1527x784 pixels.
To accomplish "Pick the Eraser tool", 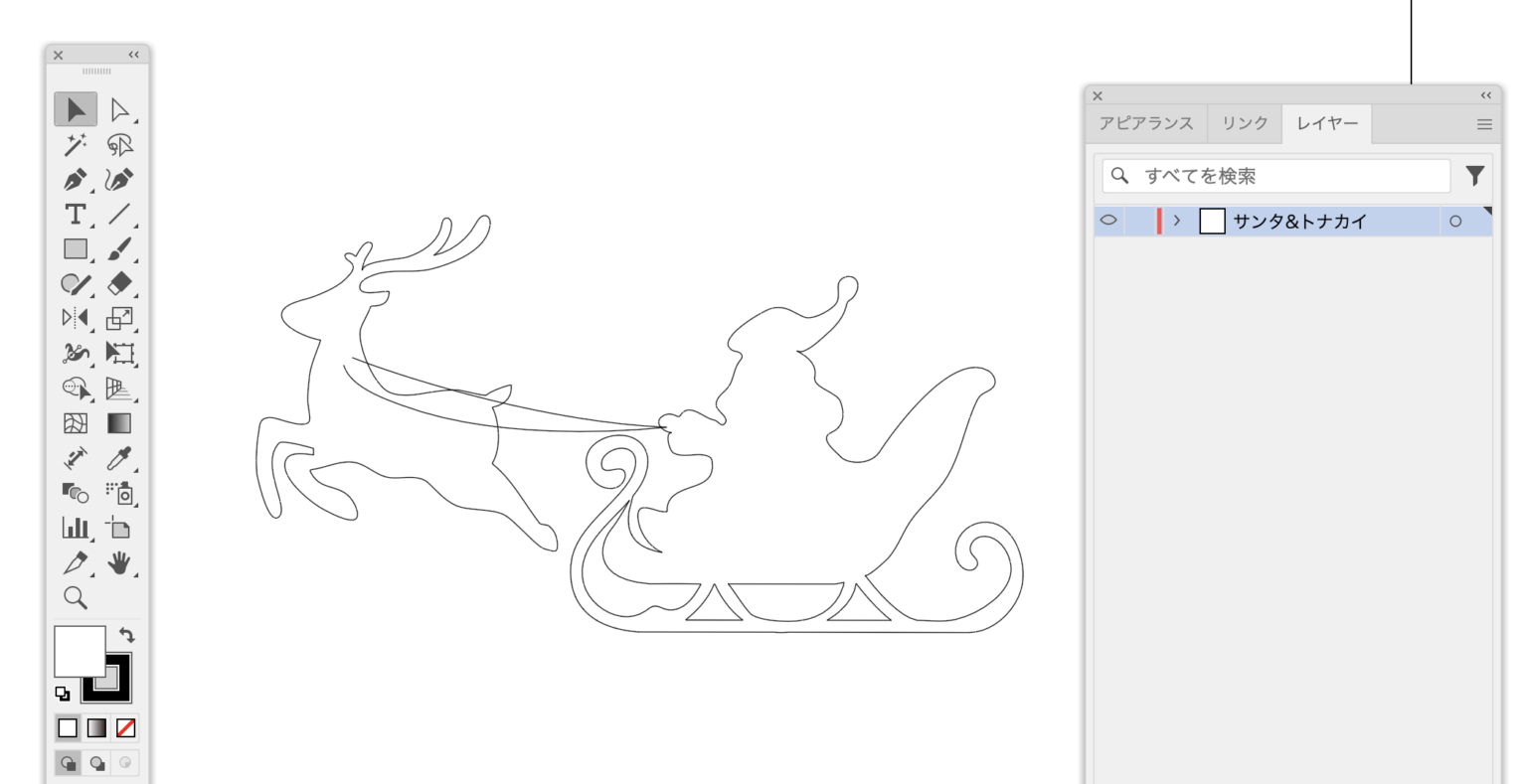I will coord(119,284).
